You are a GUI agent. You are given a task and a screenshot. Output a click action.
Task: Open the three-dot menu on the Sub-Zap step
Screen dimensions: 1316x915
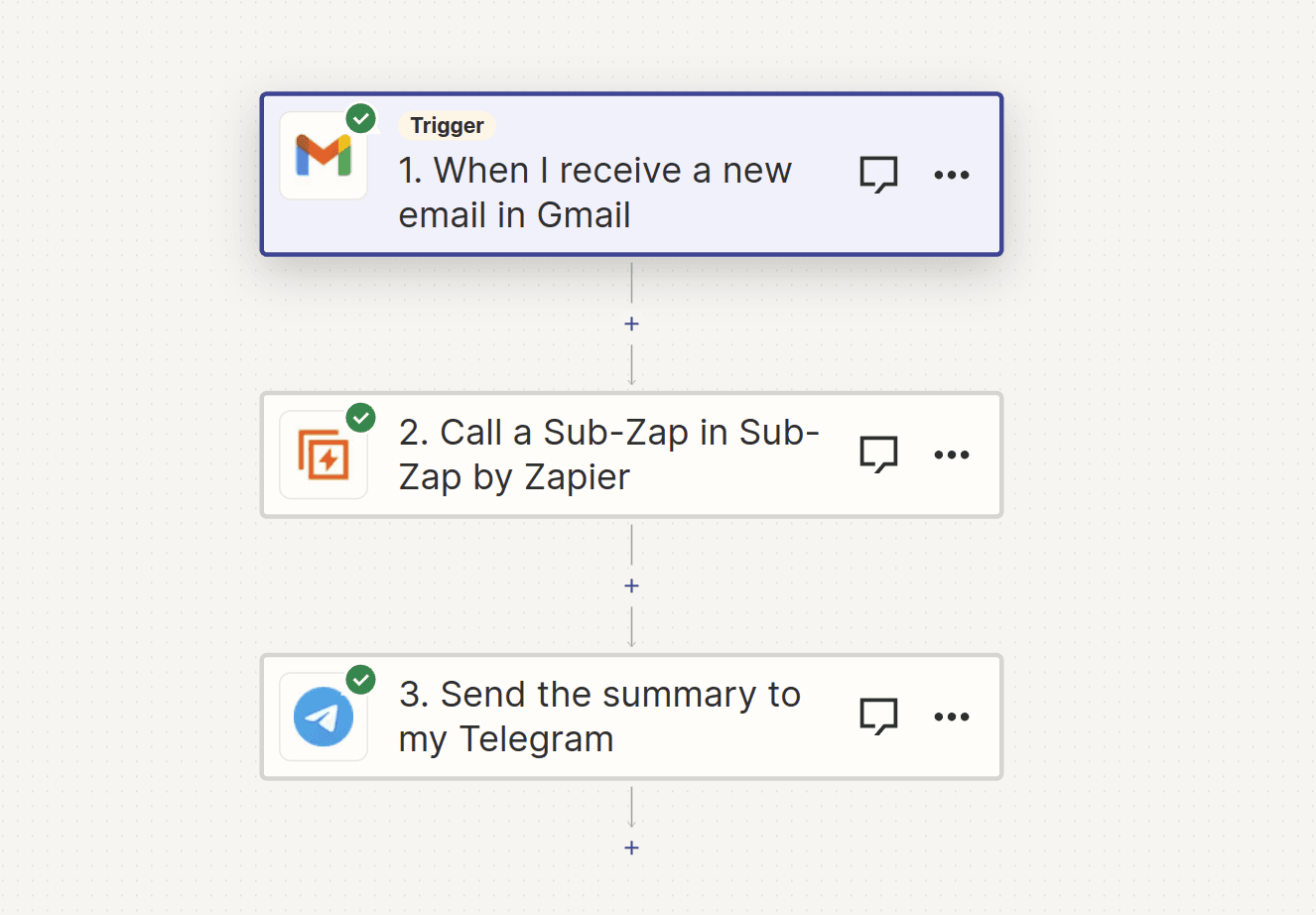click(952, 455)
